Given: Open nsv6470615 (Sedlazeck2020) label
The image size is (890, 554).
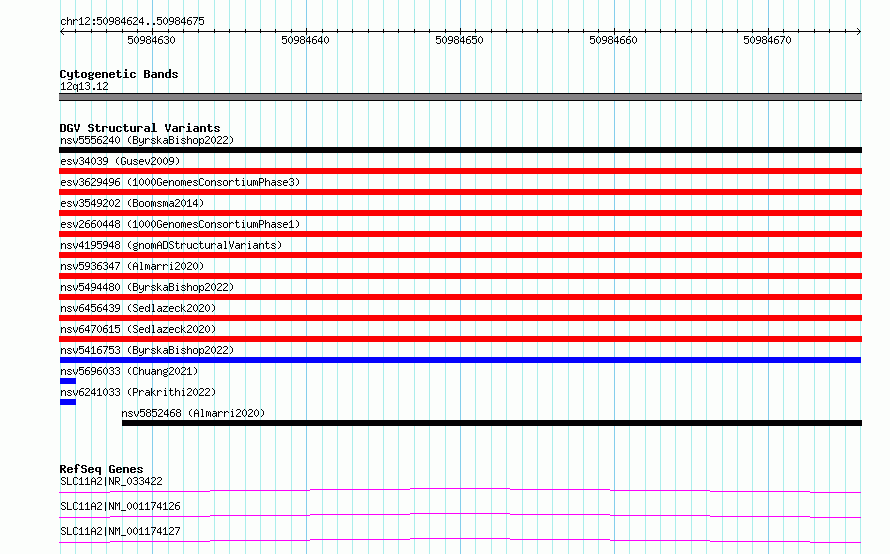Looking at the screenshot, I should pos(138,329).
